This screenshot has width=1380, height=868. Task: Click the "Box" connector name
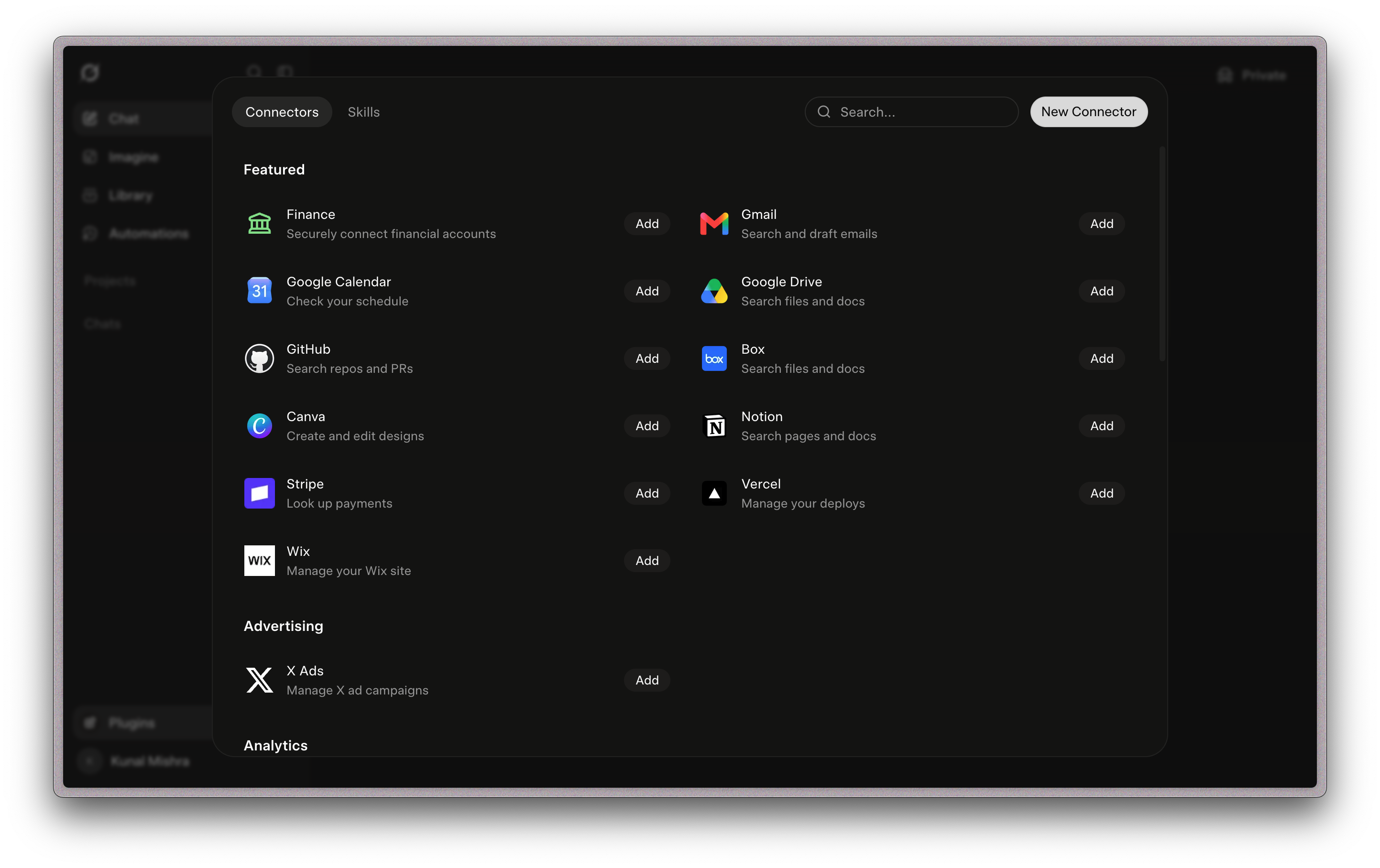[753, 349]
